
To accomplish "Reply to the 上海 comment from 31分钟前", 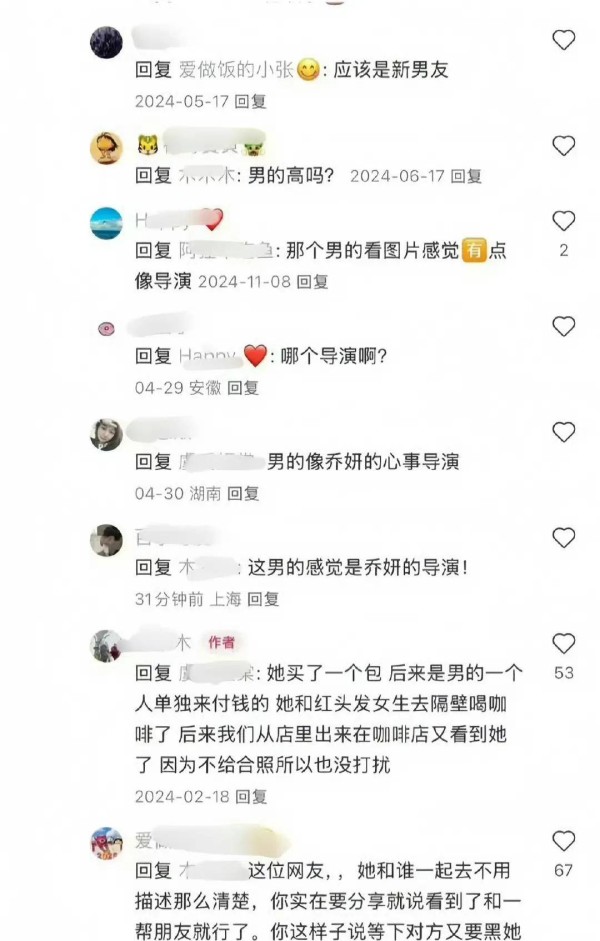I will pyautogui.click(x=263, y=599).
